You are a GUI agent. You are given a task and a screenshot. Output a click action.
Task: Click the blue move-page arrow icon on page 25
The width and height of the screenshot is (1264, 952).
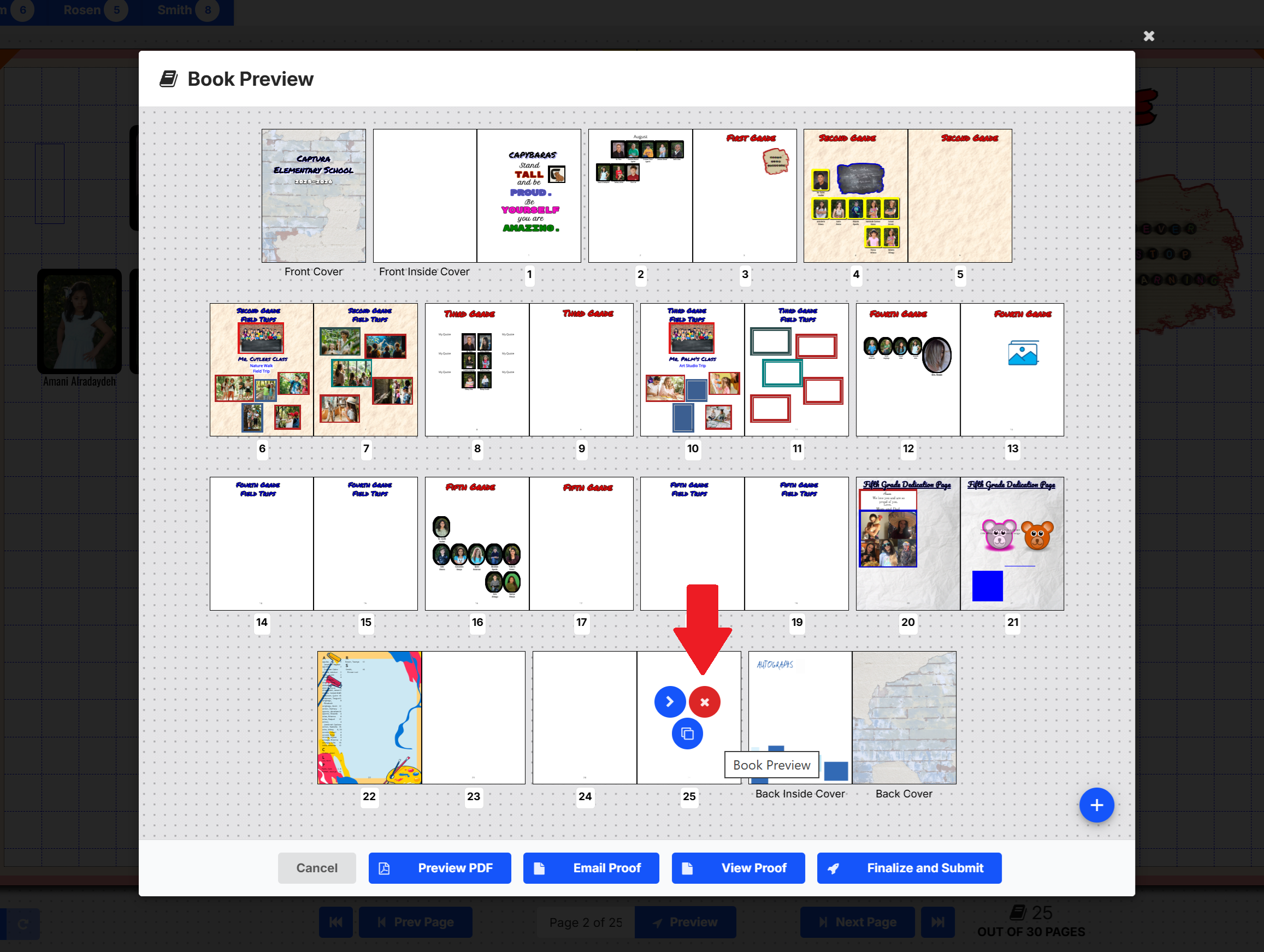point(670,702)
